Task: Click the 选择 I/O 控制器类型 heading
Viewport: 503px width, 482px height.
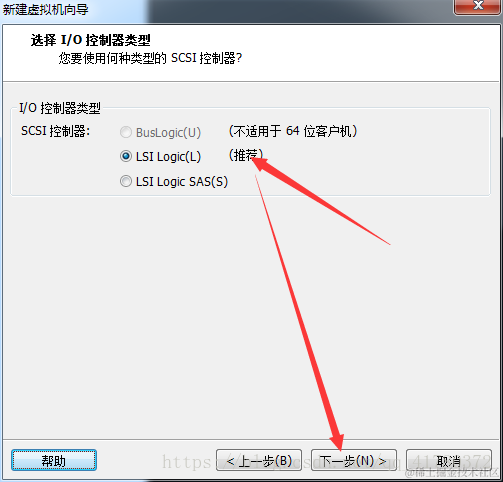Action: click(x=91, y=40)
